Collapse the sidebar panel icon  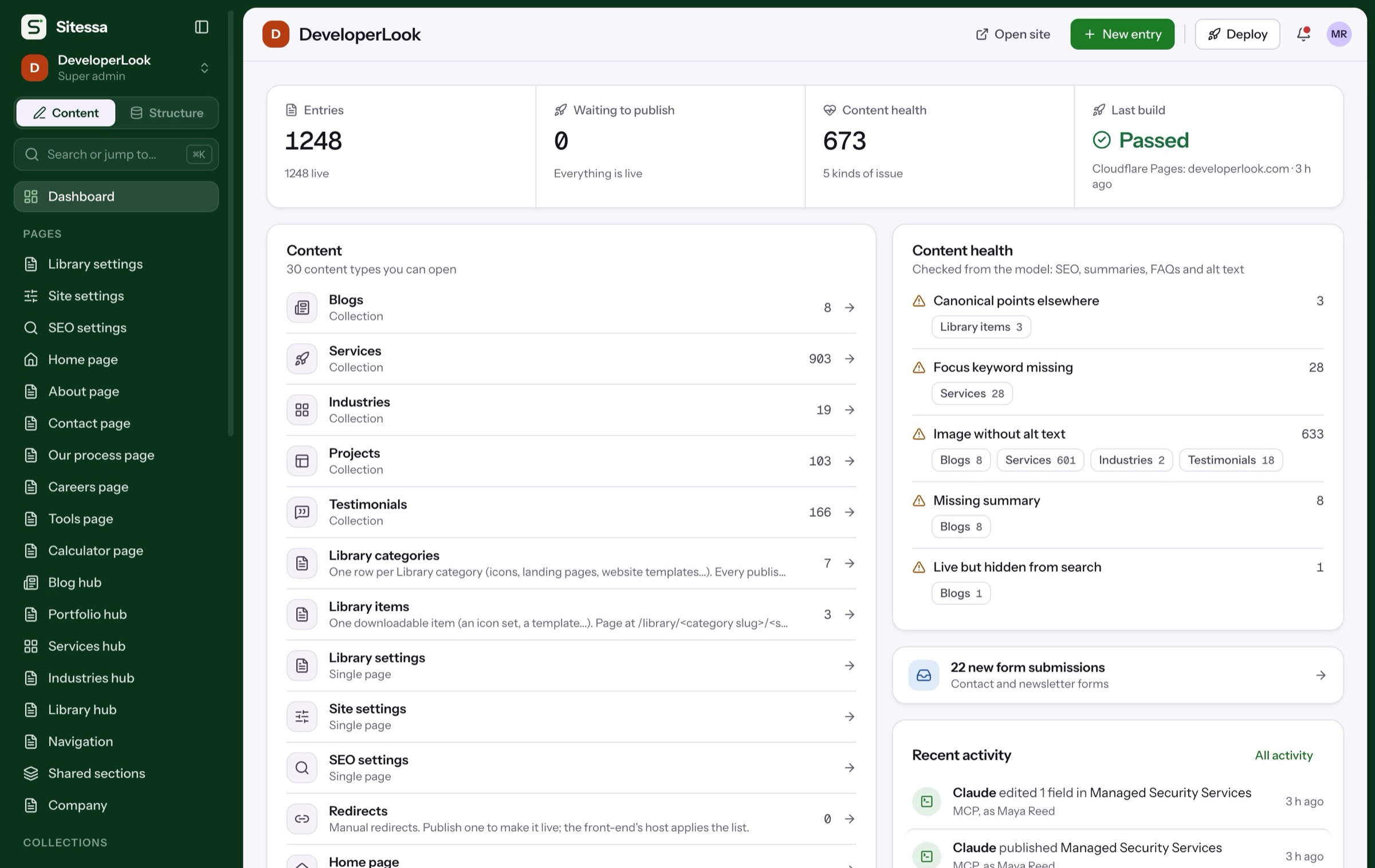[201, 27]
